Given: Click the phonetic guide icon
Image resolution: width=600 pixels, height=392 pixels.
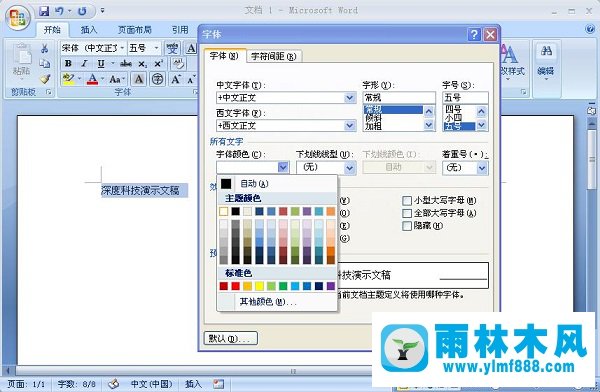Looking at the screenshot, I should pyautogui.click(x=172, y=48).
